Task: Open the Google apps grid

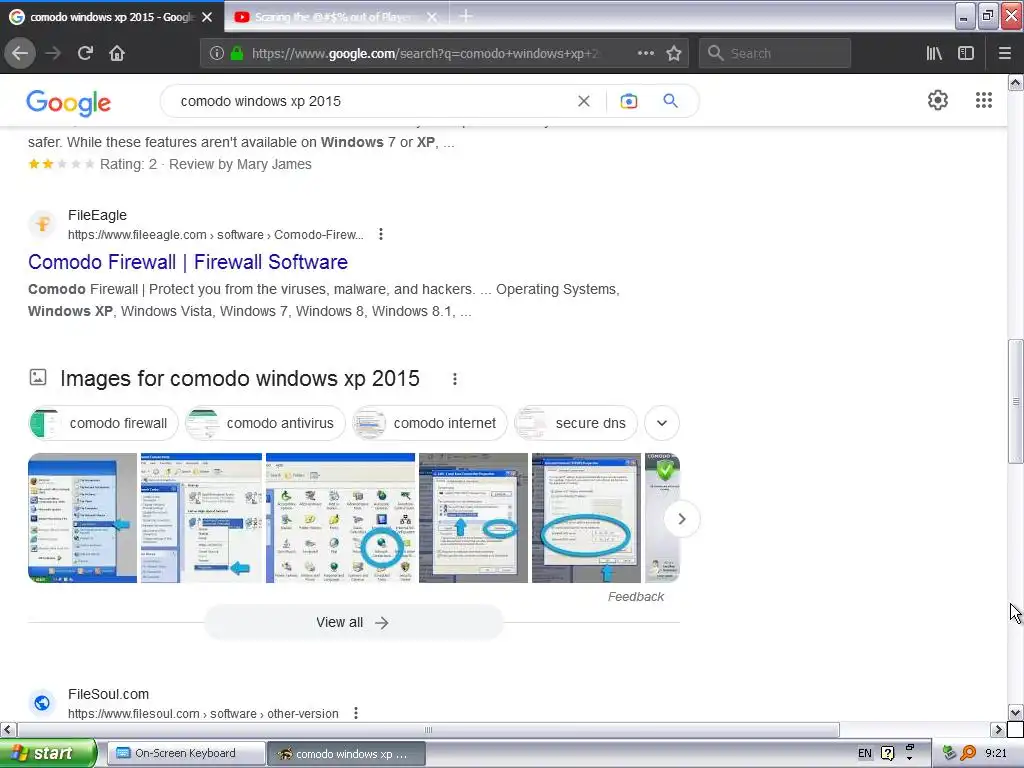Action: coord(984,100)
